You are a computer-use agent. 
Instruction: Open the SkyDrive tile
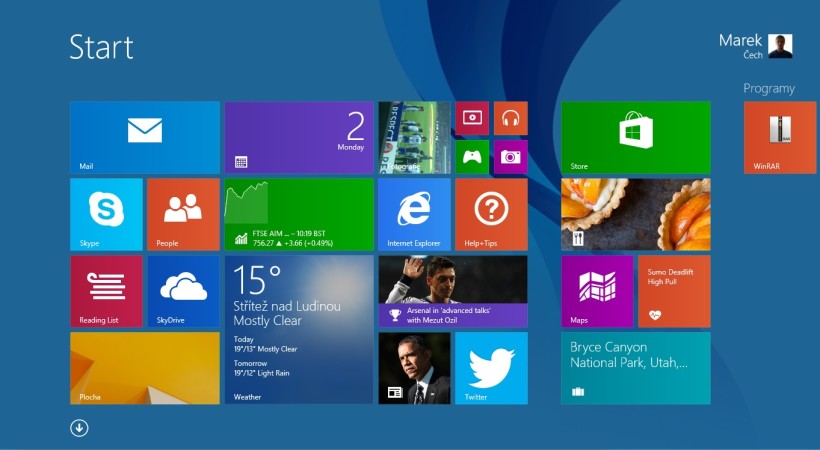tap(183, 291)
